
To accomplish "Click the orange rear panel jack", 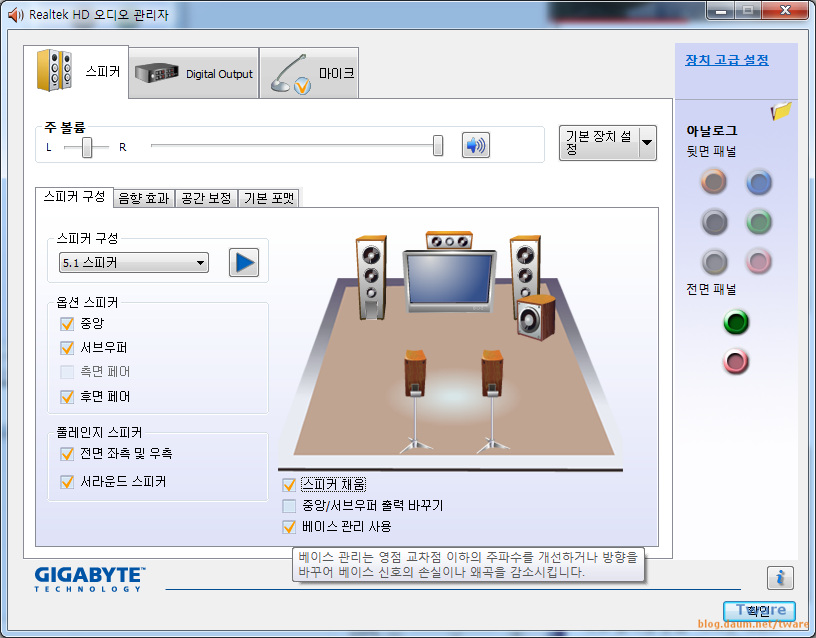I will (x=713, y=182).
